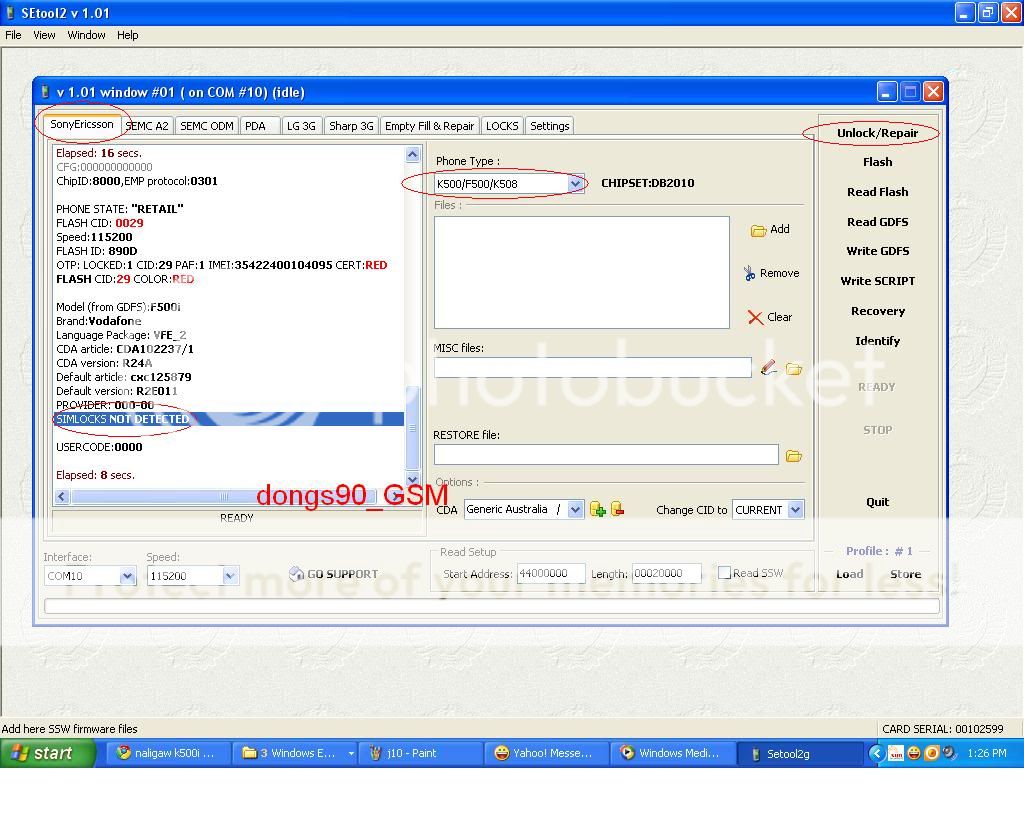Open Yahoo! Messenger taskbar item
Screen dimensions: 1024x820
[547, 753]
